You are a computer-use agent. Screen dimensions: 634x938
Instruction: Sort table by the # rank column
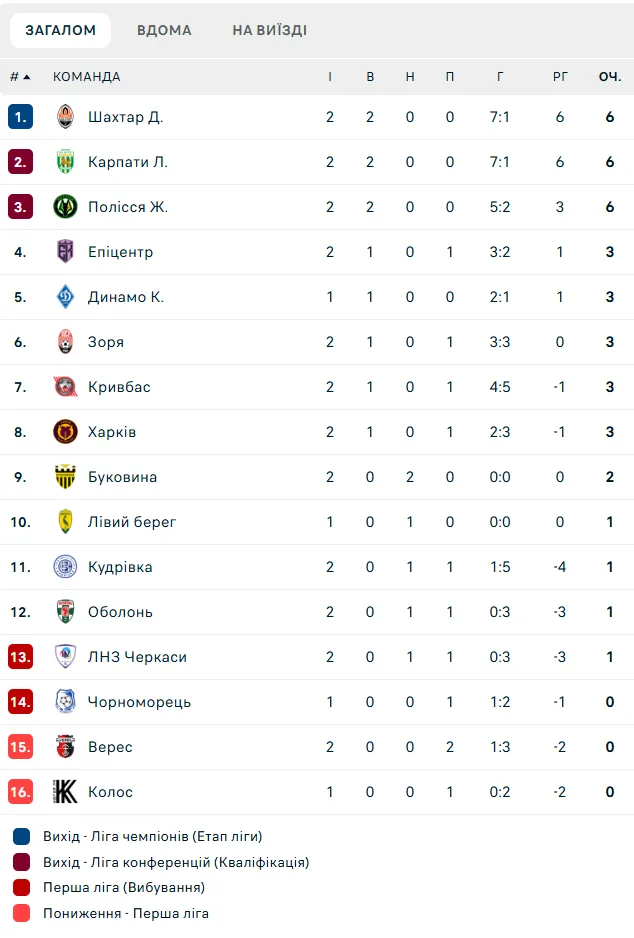point(20,77)
